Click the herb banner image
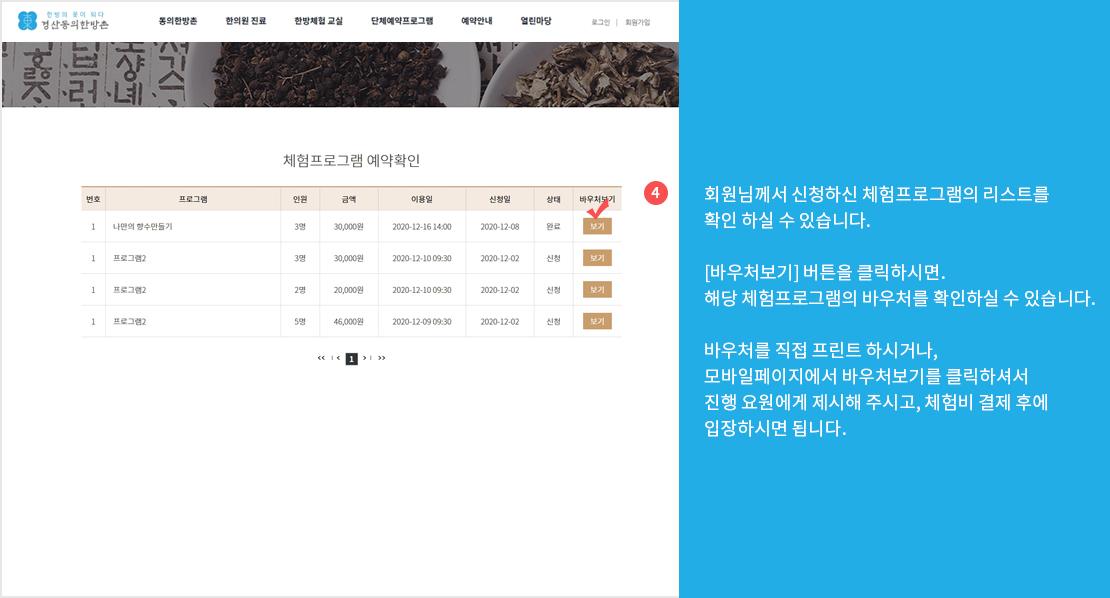Screen dimensions: 1110x598 [340, 74]
